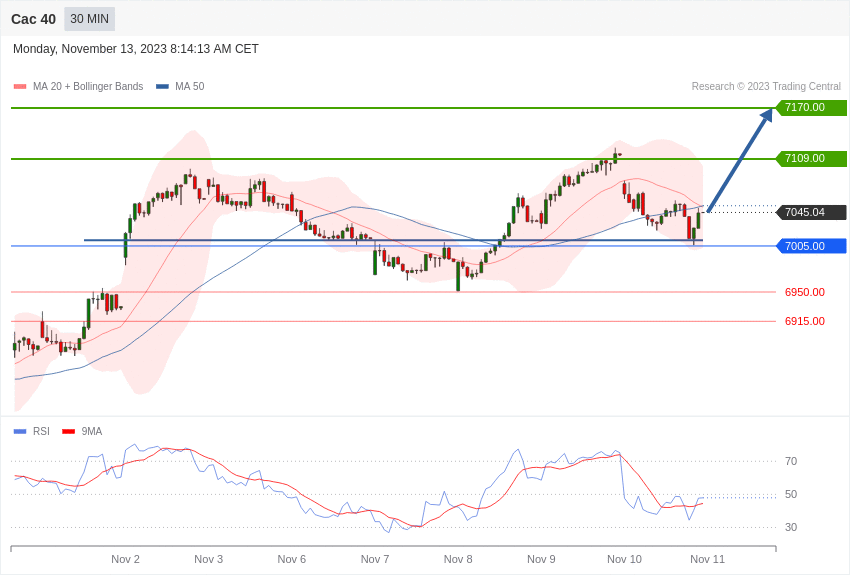Click the pink MA 20 Bollinger Bands swatch
The height and width of the screenshot is (576, 850).
[x=20, y=87]
